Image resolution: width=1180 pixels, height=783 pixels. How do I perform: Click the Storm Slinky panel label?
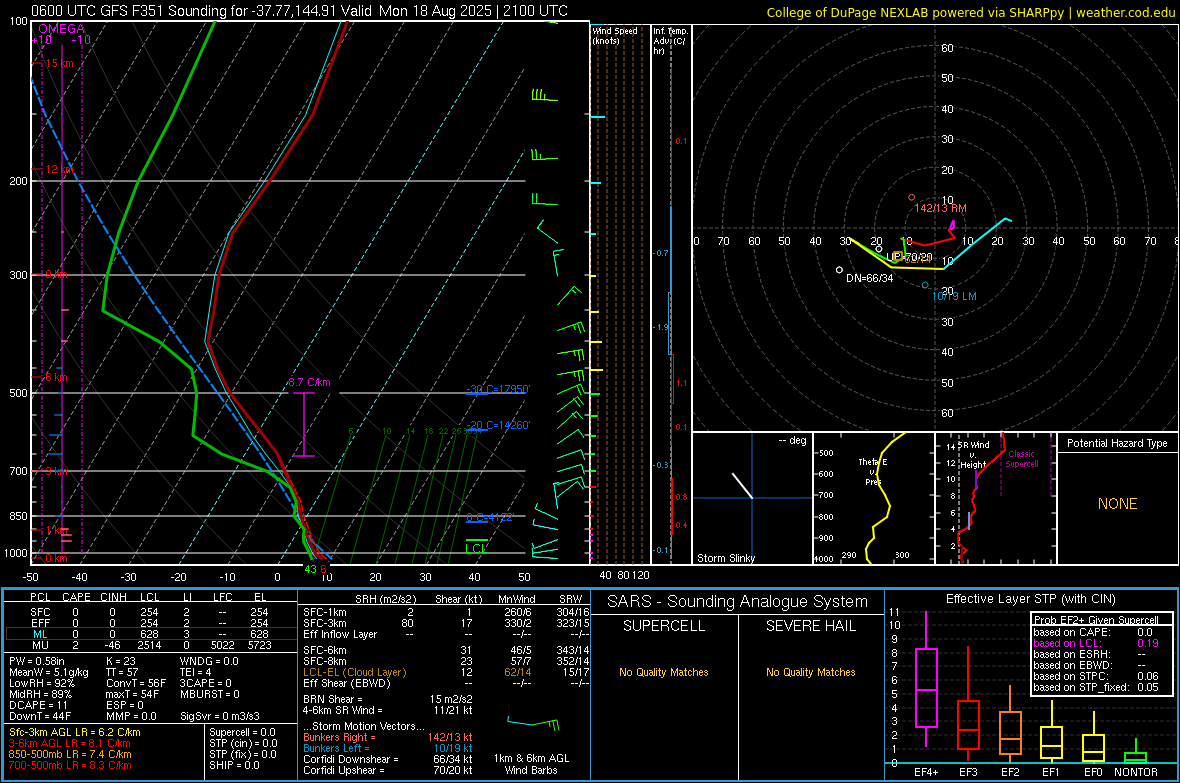(x=725, y=558)
